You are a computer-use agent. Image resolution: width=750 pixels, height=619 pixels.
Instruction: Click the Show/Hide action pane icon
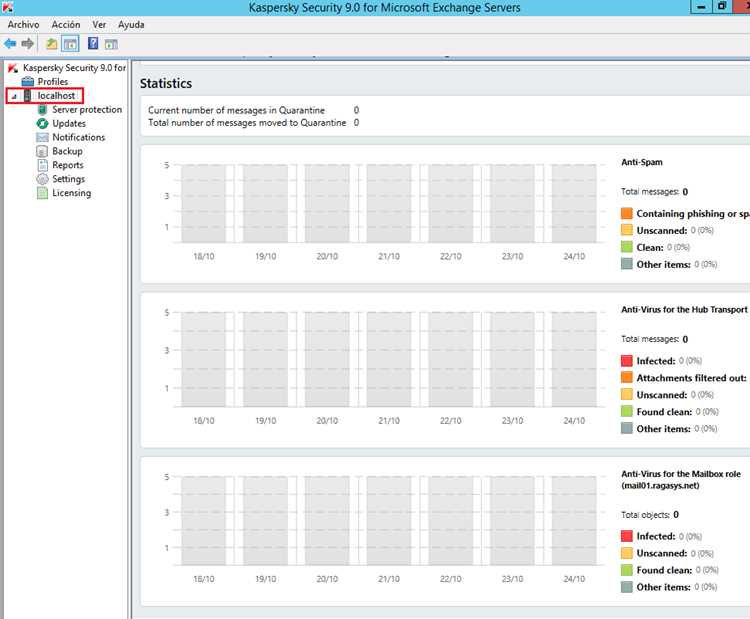coord(111,44)
